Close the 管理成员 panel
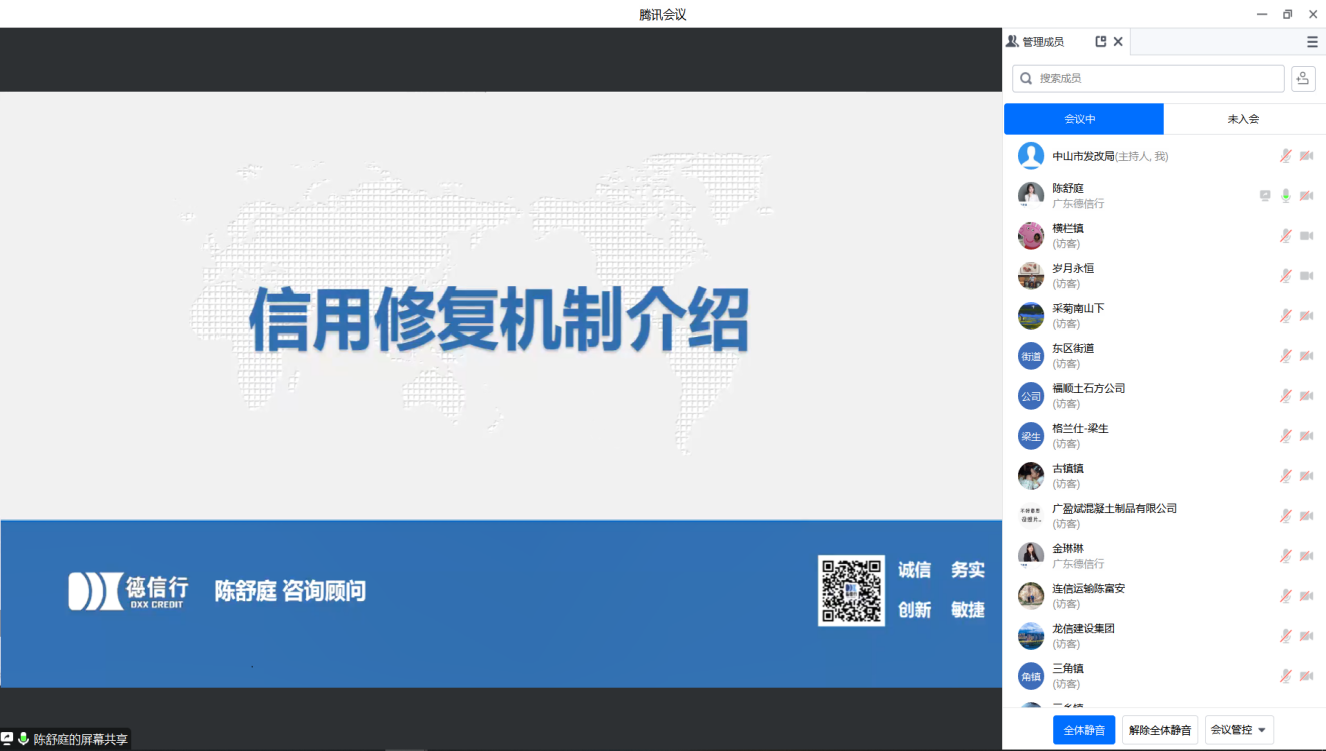 click(x=1118, y=42)
